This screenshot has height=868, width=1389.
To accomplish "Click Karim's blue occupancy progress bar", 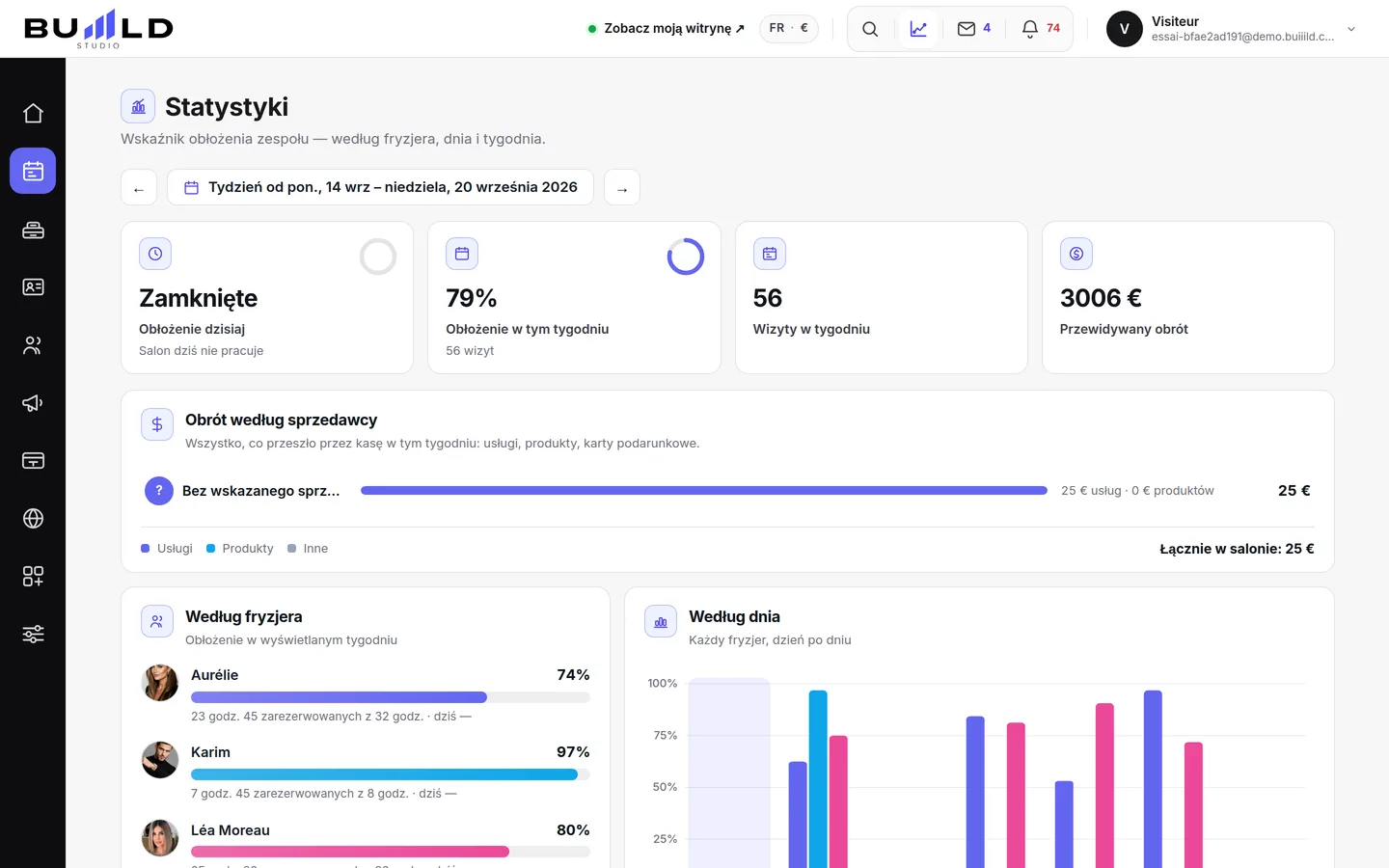I will pos(391,774).
